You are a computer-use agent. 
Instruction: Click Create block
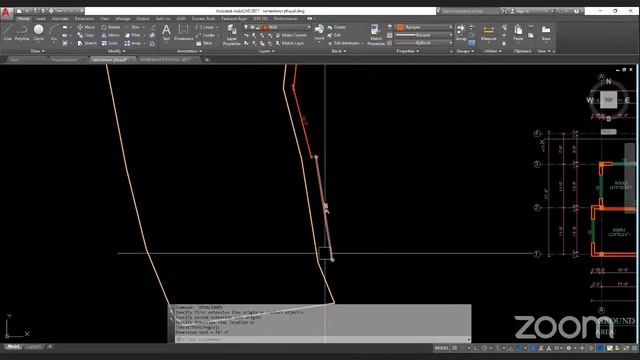(x=337, y=27)
